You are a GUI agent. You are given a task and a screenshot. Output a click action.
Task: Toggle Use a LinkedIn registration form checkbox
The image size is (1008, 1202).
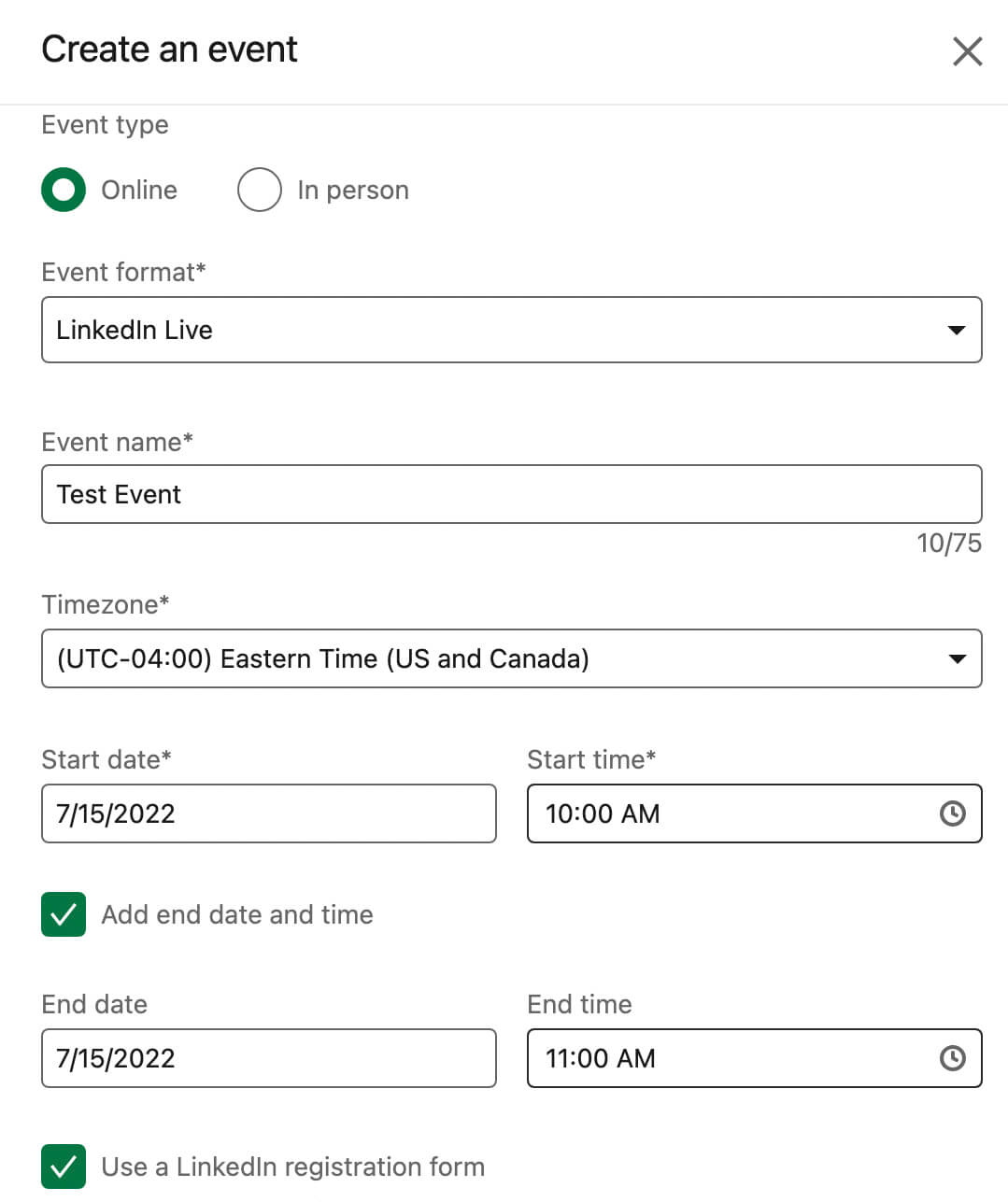[64, 1167]
